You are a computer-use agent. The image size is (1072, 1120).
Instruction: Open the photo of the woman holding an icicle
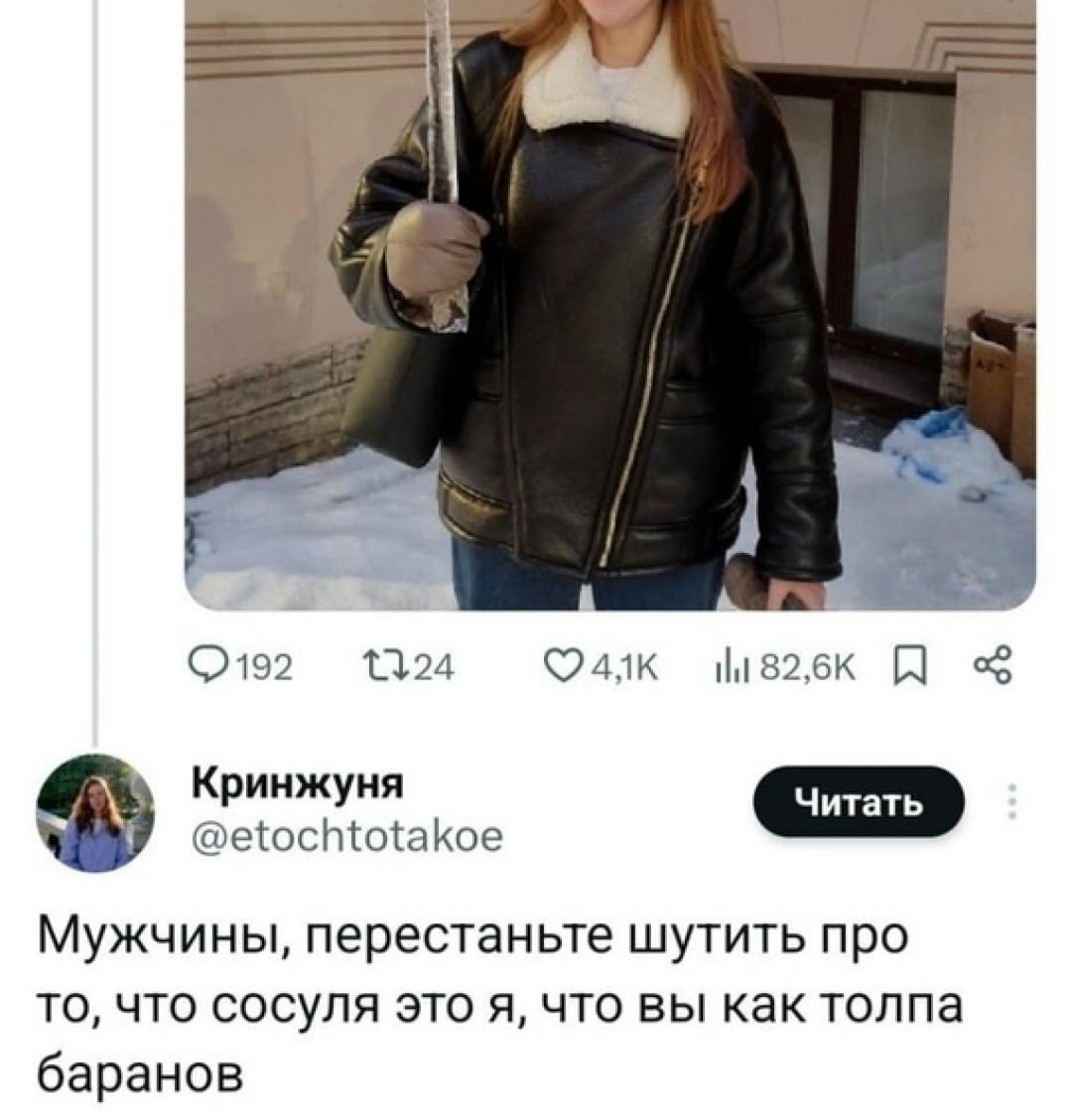coord(609,305)
